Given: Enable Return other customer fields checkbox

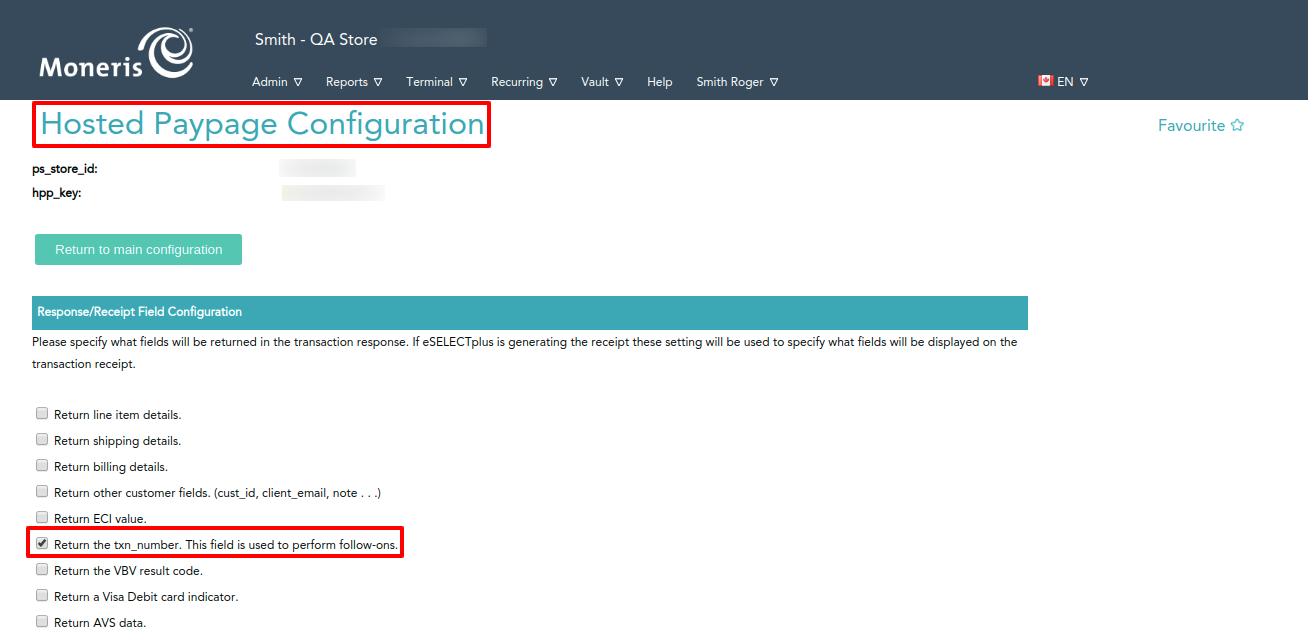Looking at the screenshot, I should coord(42,491).
